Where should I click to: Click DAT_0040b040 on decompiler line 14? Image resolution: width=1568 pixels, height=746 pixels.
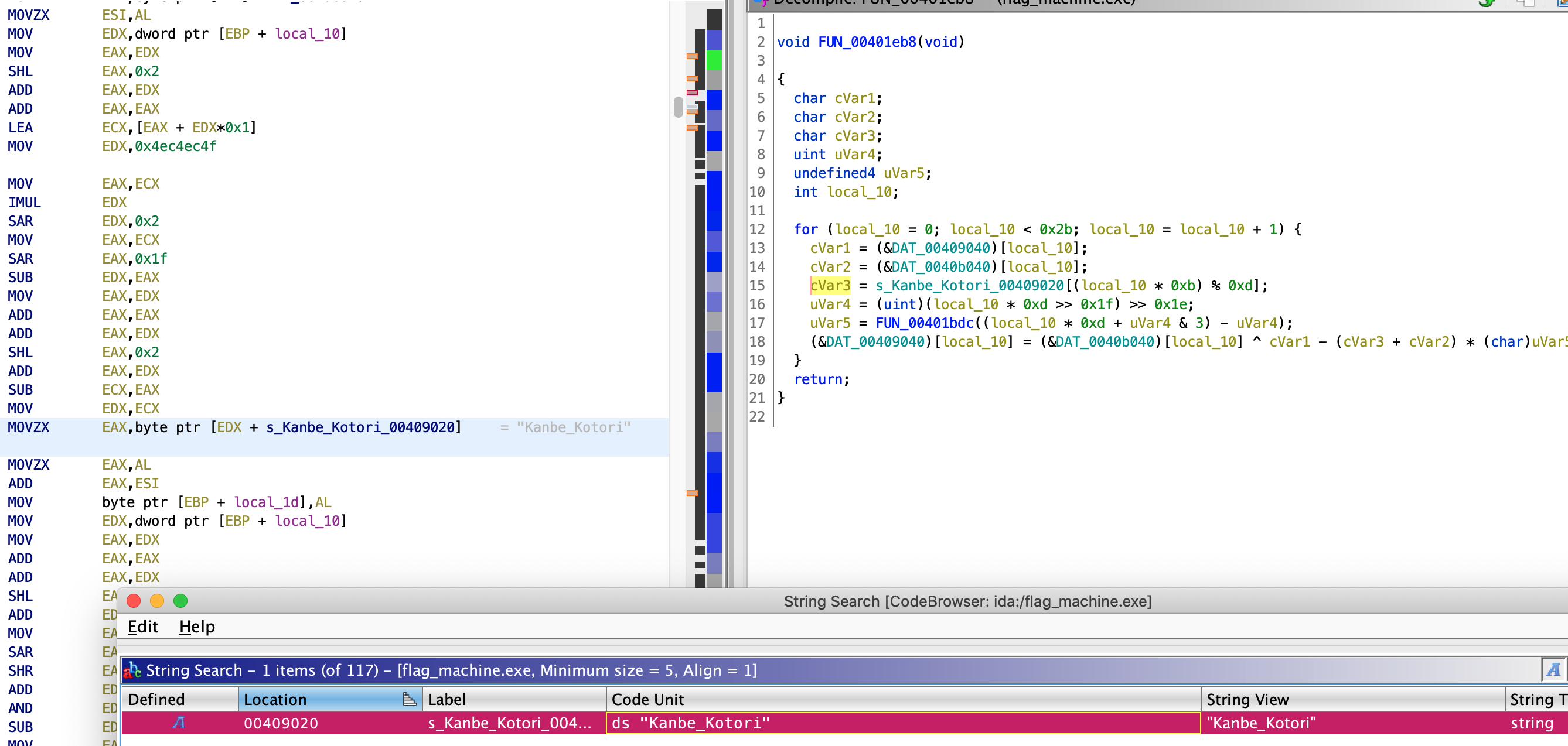(x=940, y=267)
